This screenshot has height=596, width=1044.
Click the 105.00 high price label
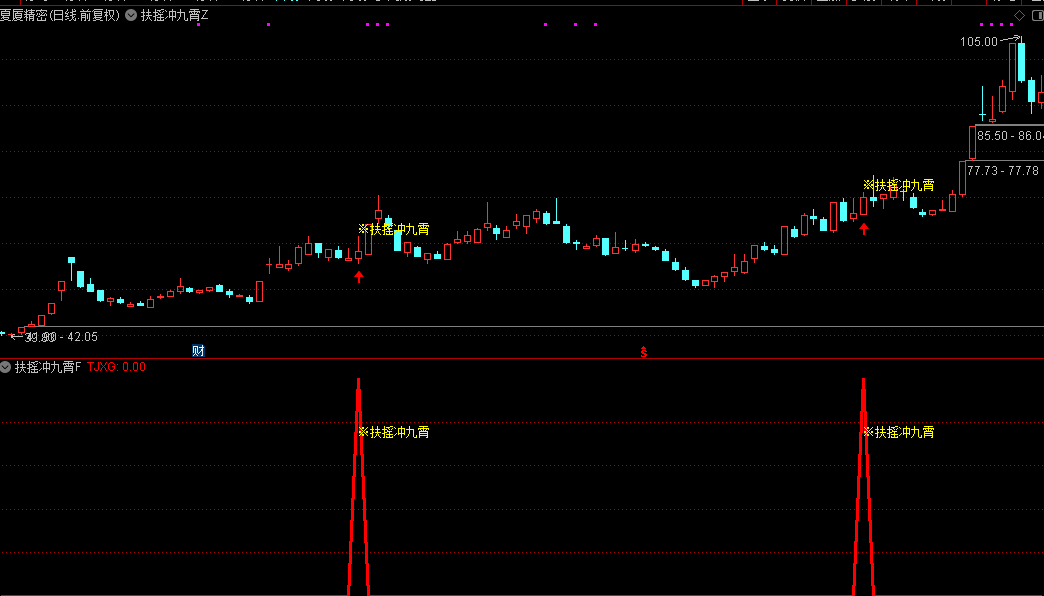pyautogui.click(x=979, y=42)
